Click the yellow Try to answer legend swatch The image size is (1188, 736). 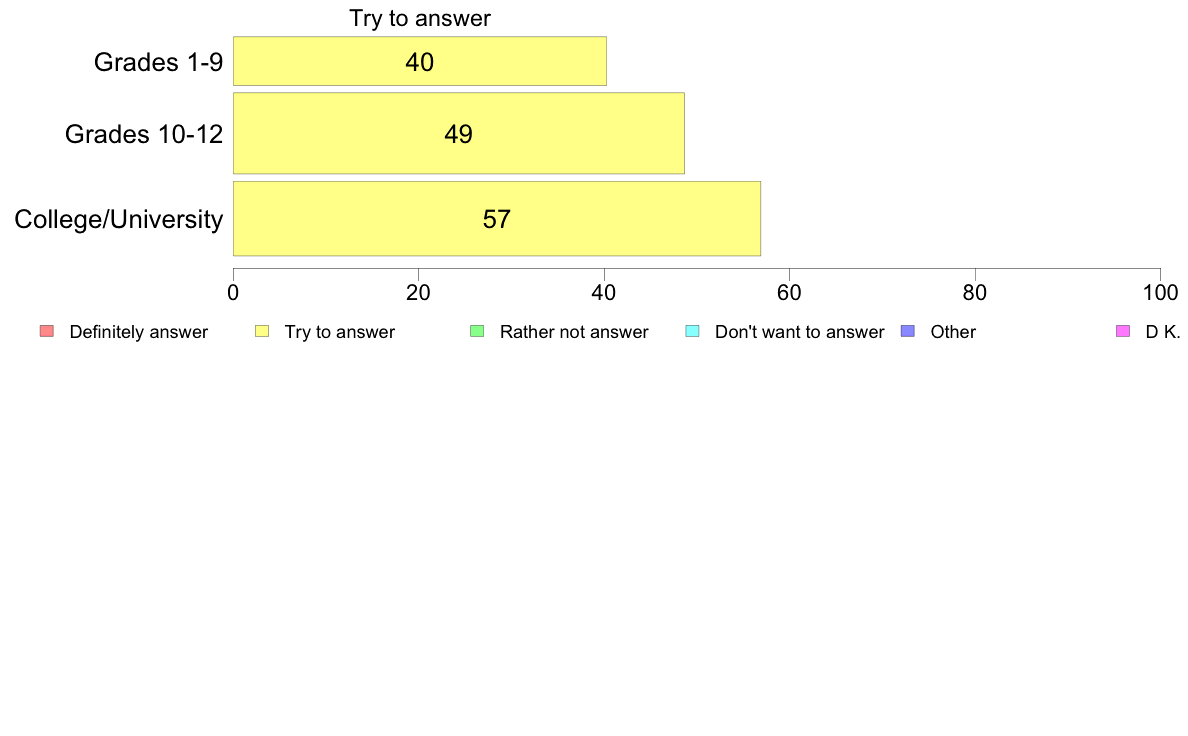[262, 331]
